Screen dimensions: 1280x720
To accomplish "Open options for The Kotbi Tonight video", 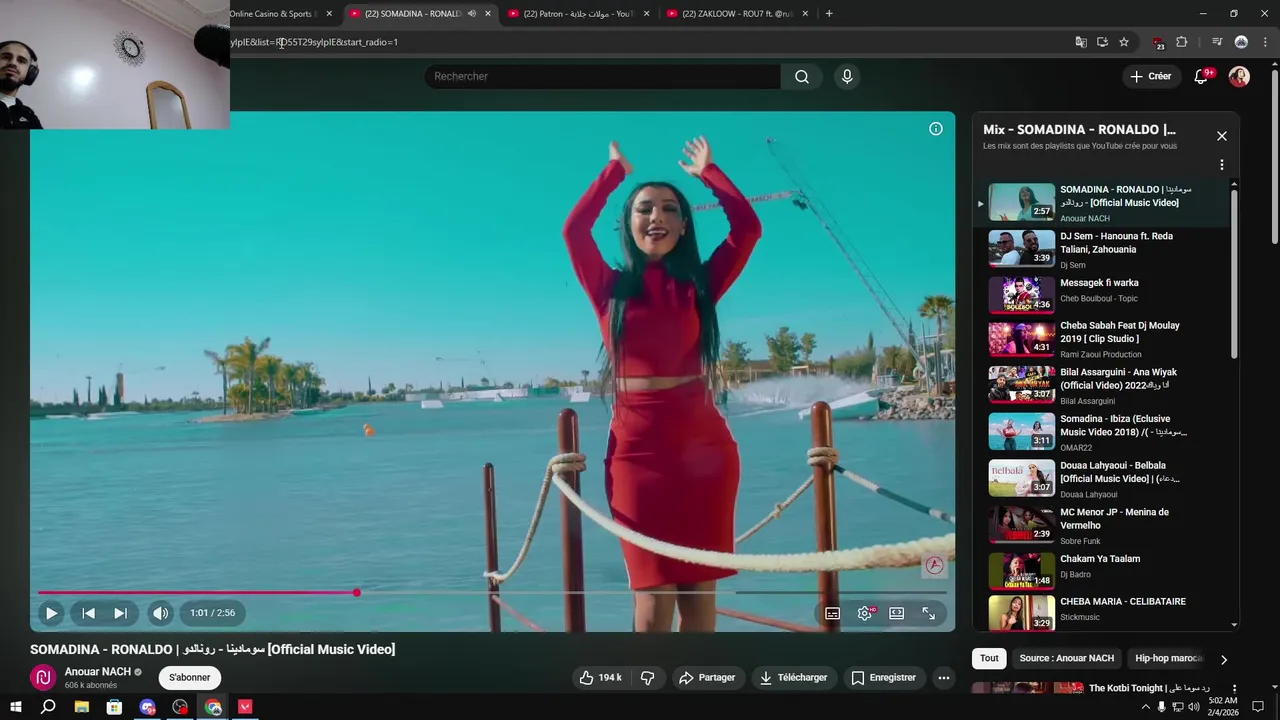I will pyautogui.click(x=1234, y=689).
